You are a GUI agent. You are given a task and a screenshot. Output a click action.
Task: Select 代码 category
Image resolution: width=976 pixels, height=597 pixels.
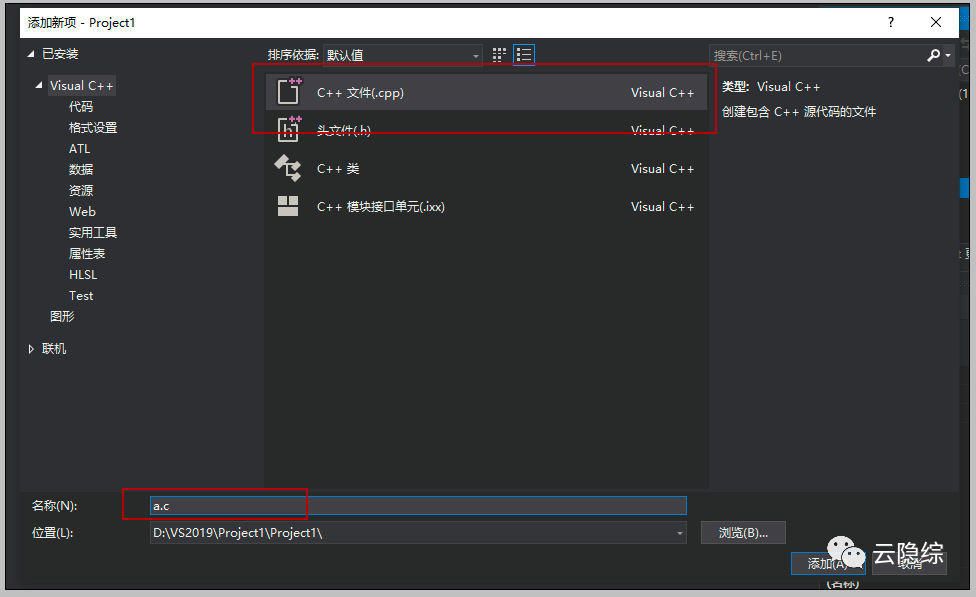(x=81, y=106)
